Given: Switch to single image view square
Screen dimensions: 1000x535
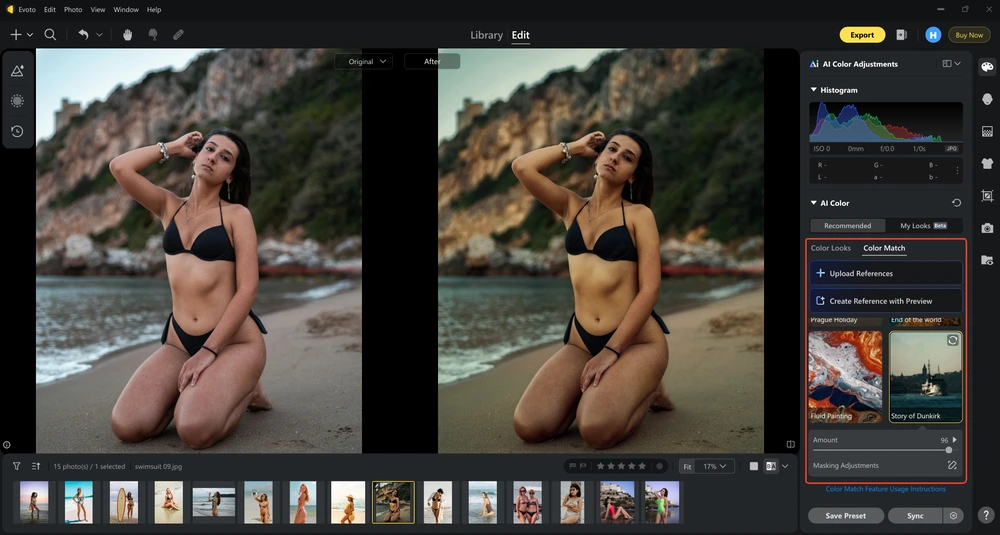Looking at the screenshot, I should coord(754,466).
